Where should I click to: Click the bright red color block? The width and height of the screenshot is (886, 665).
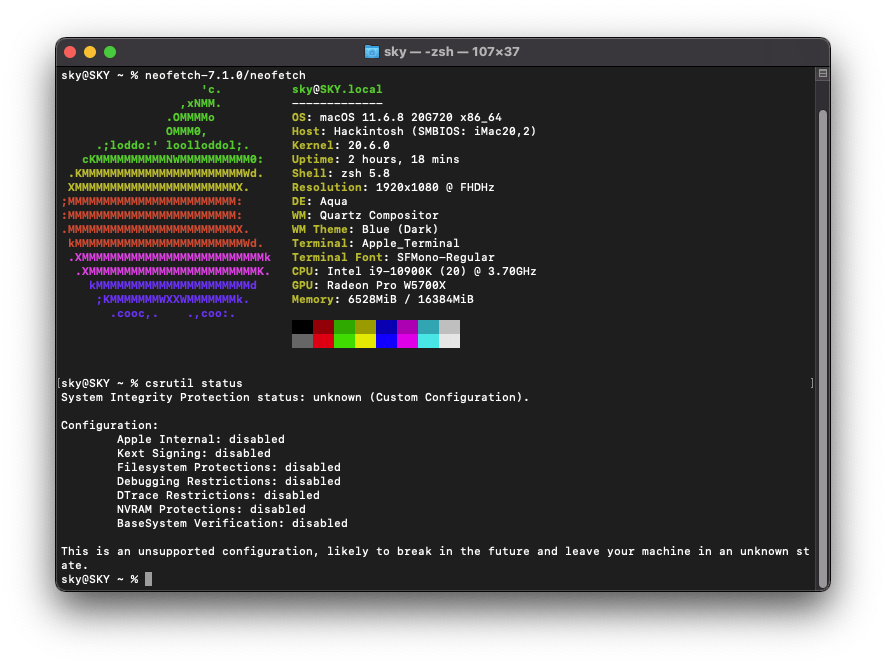point(323,341)
